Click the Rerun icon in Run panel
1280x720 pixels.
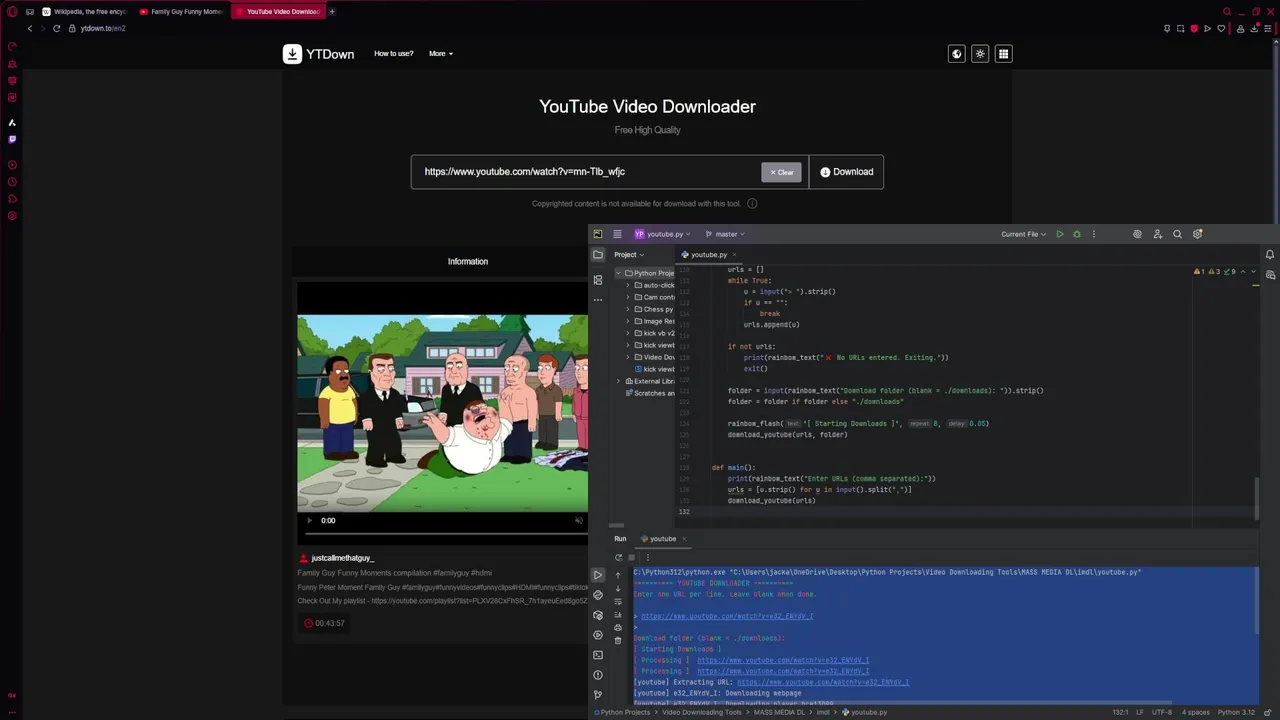click(618, 557)
